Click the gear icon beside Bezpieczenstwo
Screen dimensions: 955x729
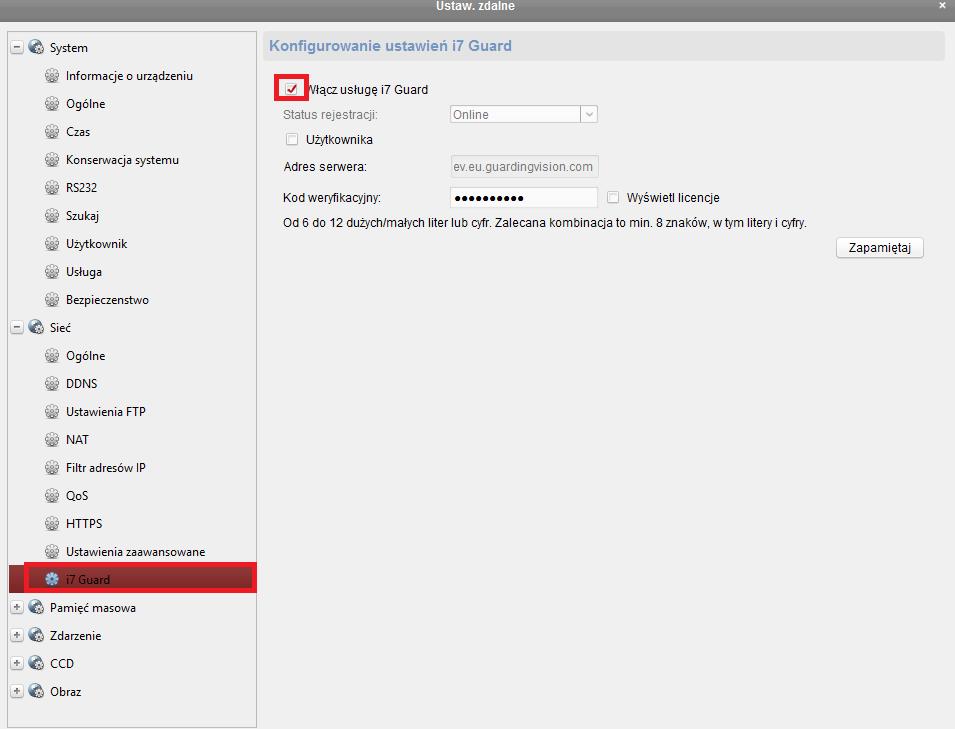[x=52, y=300]
